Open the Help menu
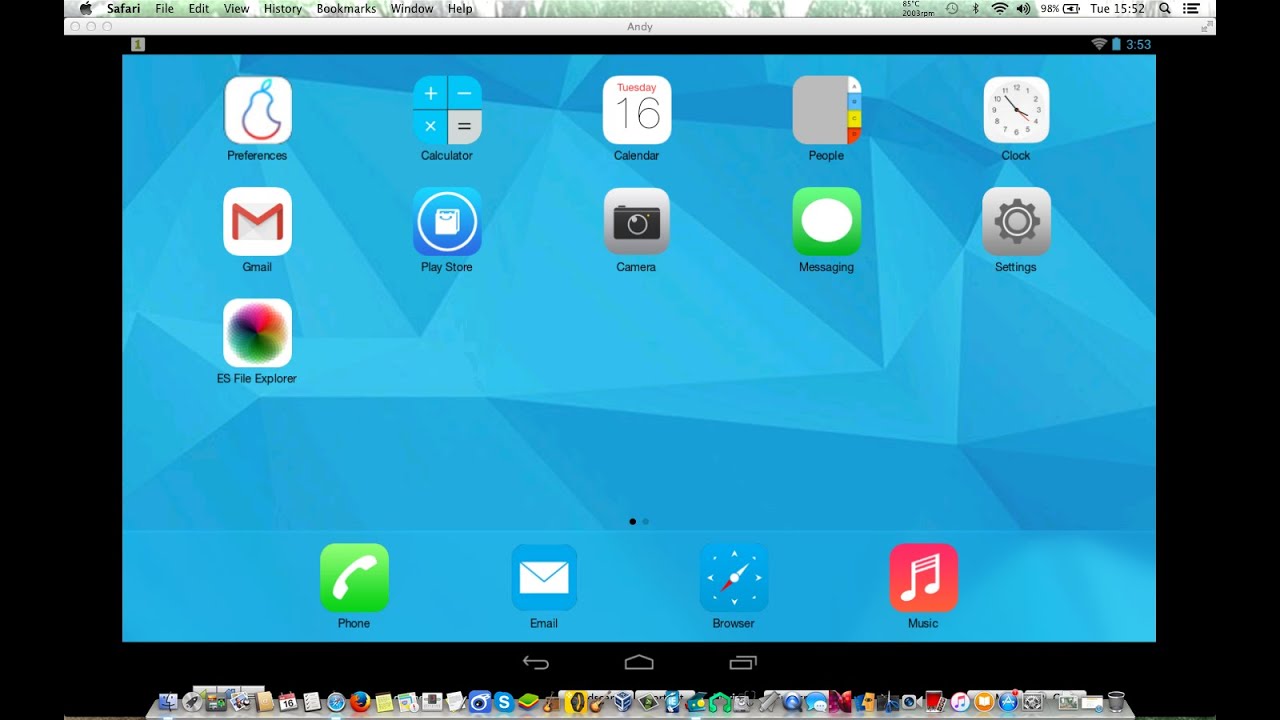Viewport: 1280px width, 720px height. coord(460,9)
